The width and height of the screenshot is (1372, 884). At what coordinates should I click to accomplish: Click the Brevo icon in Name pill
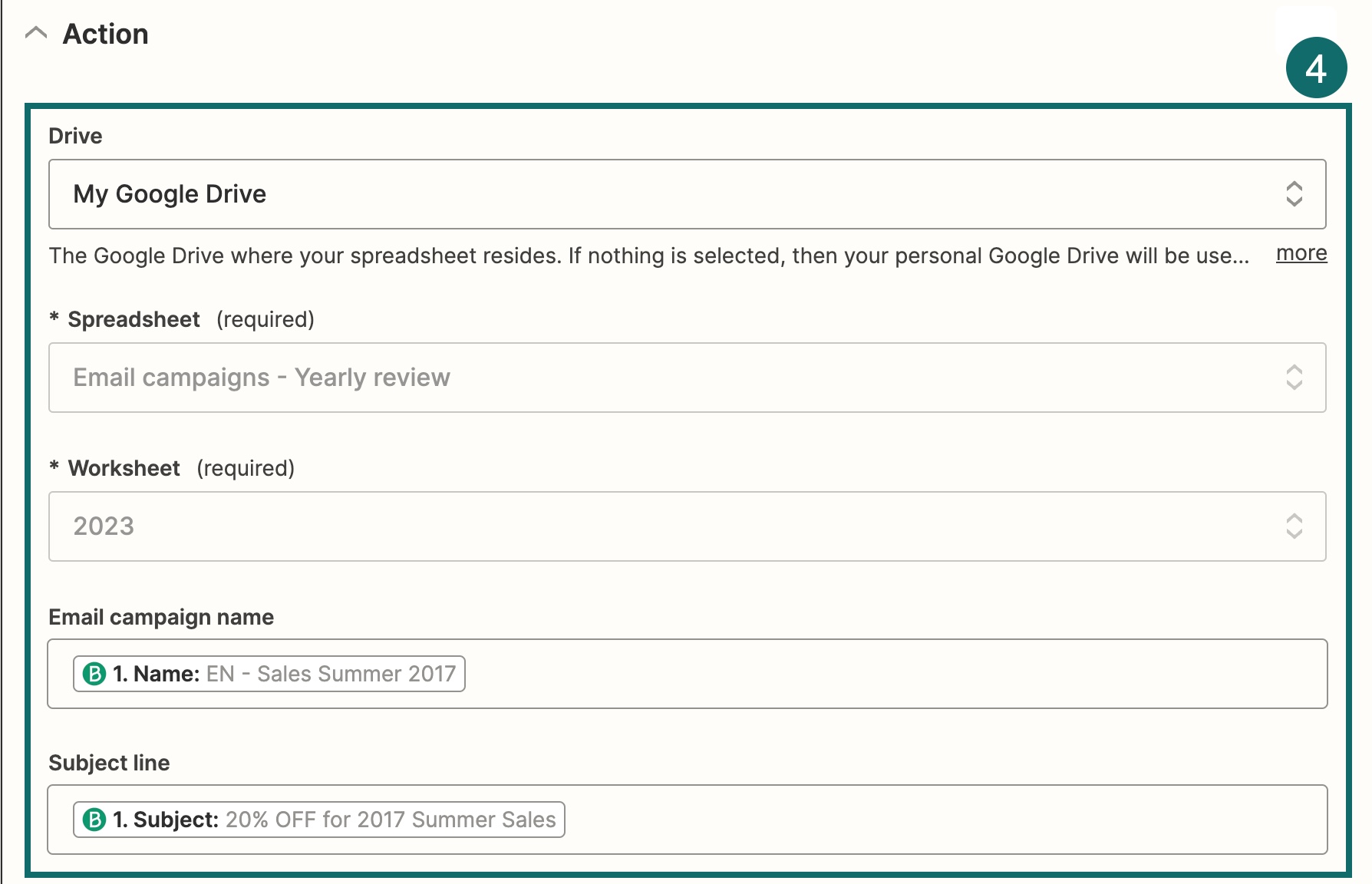[94, 674]
